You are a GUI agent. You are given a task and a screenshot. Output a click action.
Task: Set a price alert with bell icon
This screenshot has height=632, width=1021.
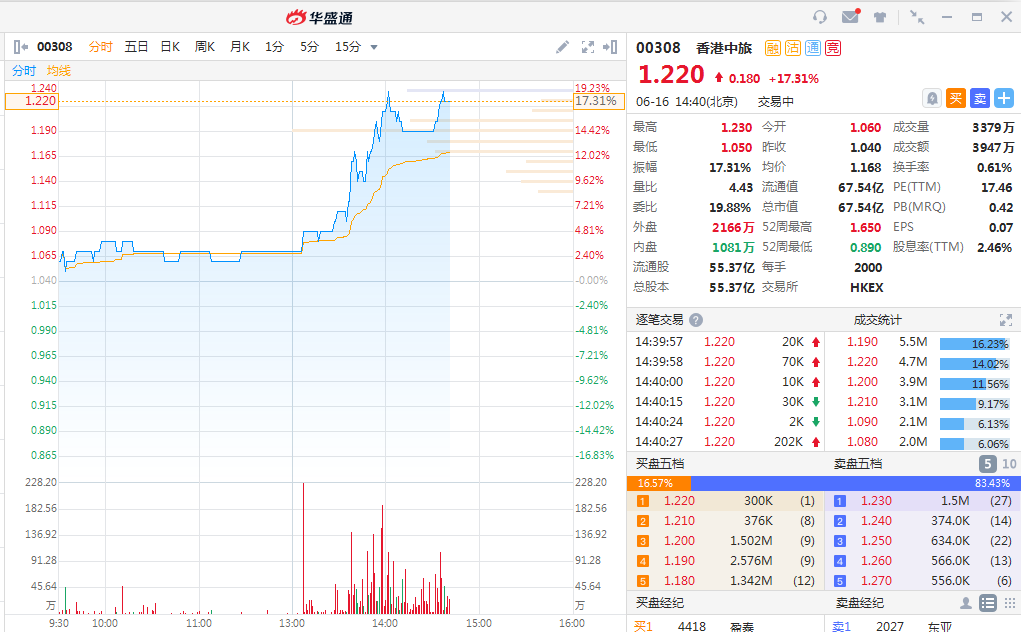pyautogui.click(x=932, y=98)
